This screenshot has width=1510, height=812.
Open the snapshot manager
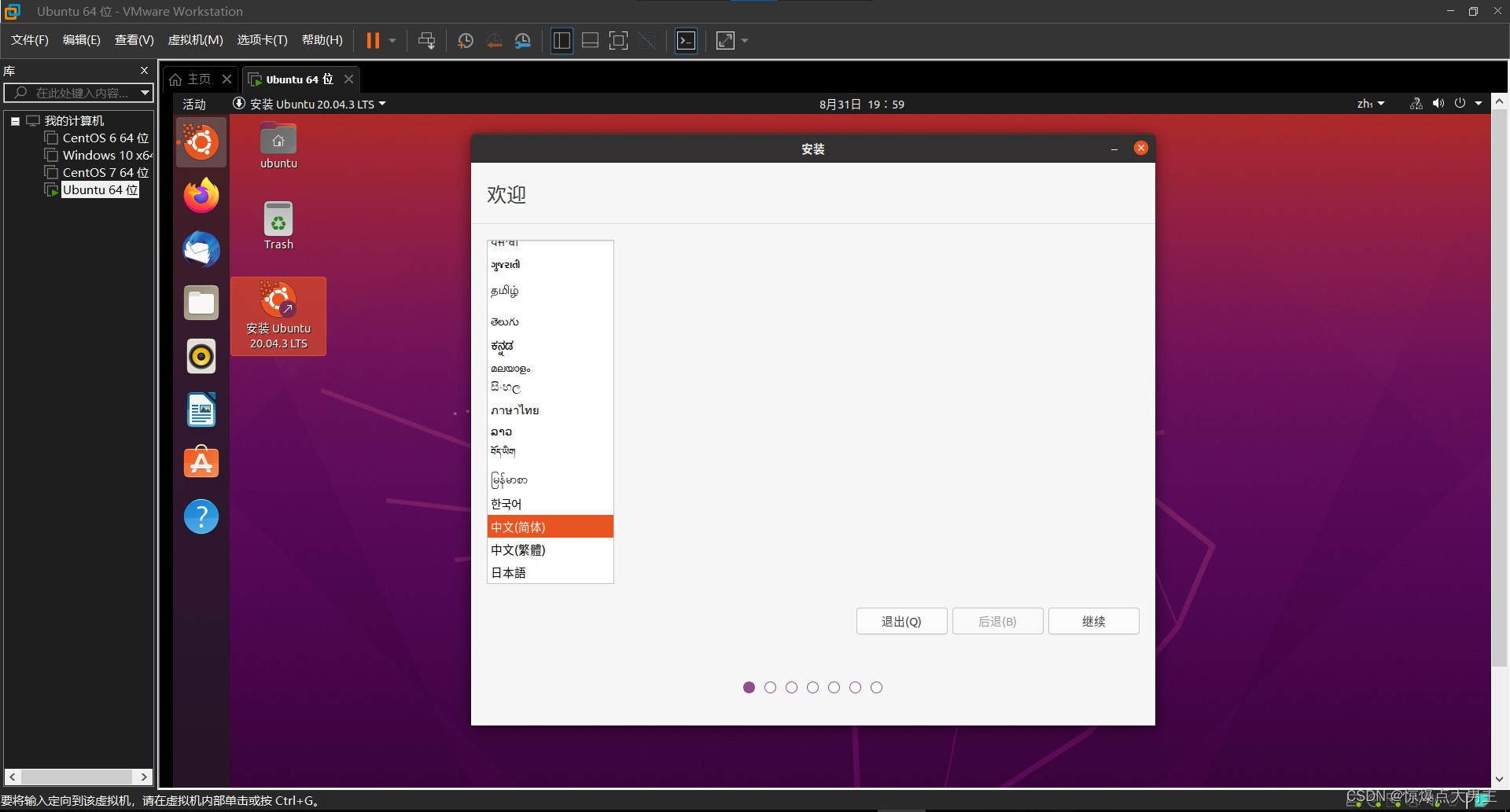523,40
